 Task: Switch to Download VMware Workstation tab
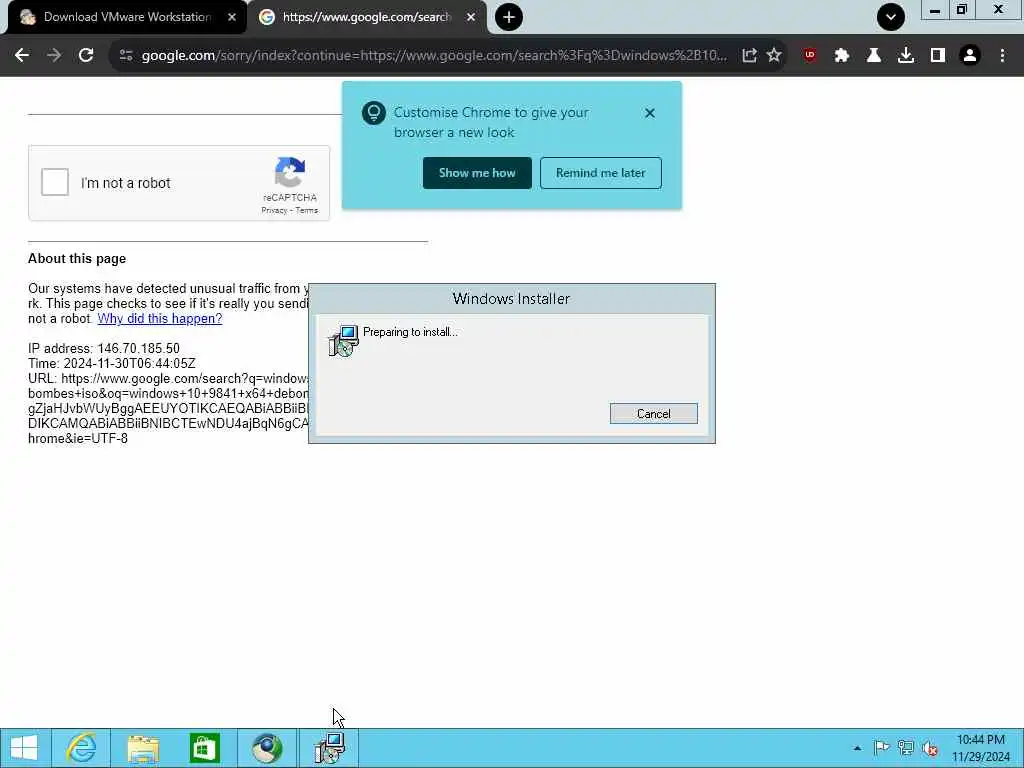[127, 17]
